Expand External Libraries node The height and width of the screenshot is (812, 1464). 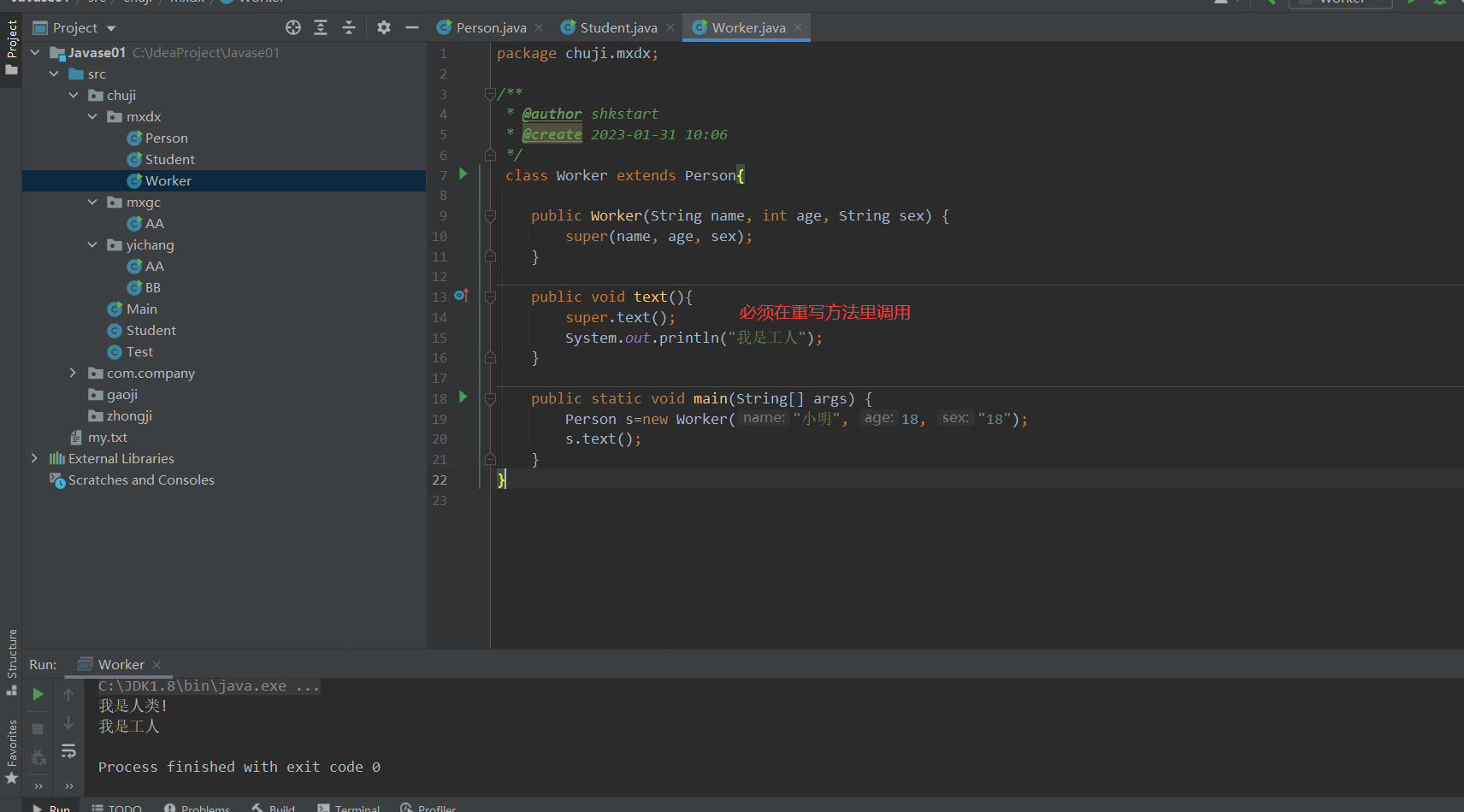pos(34,459)
